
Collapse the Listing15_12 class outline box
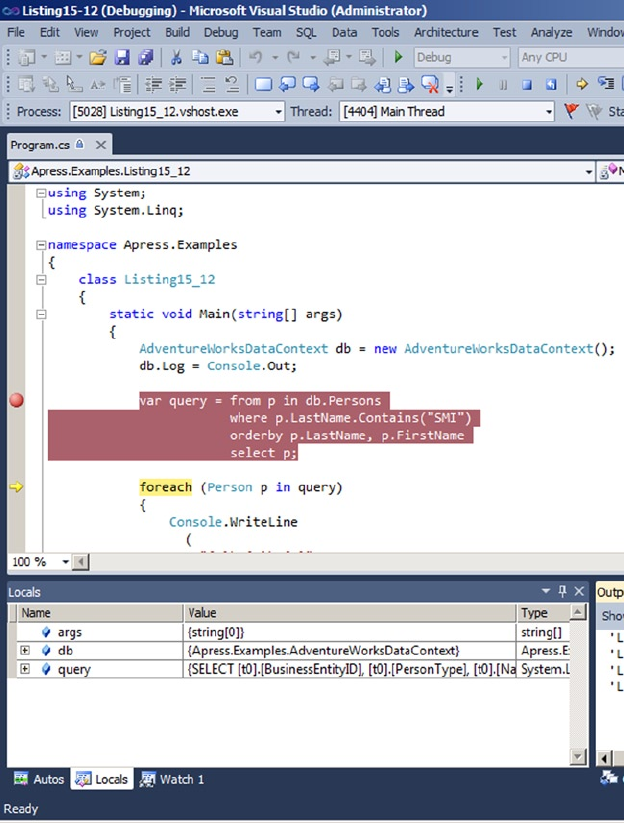coord(40,280)
